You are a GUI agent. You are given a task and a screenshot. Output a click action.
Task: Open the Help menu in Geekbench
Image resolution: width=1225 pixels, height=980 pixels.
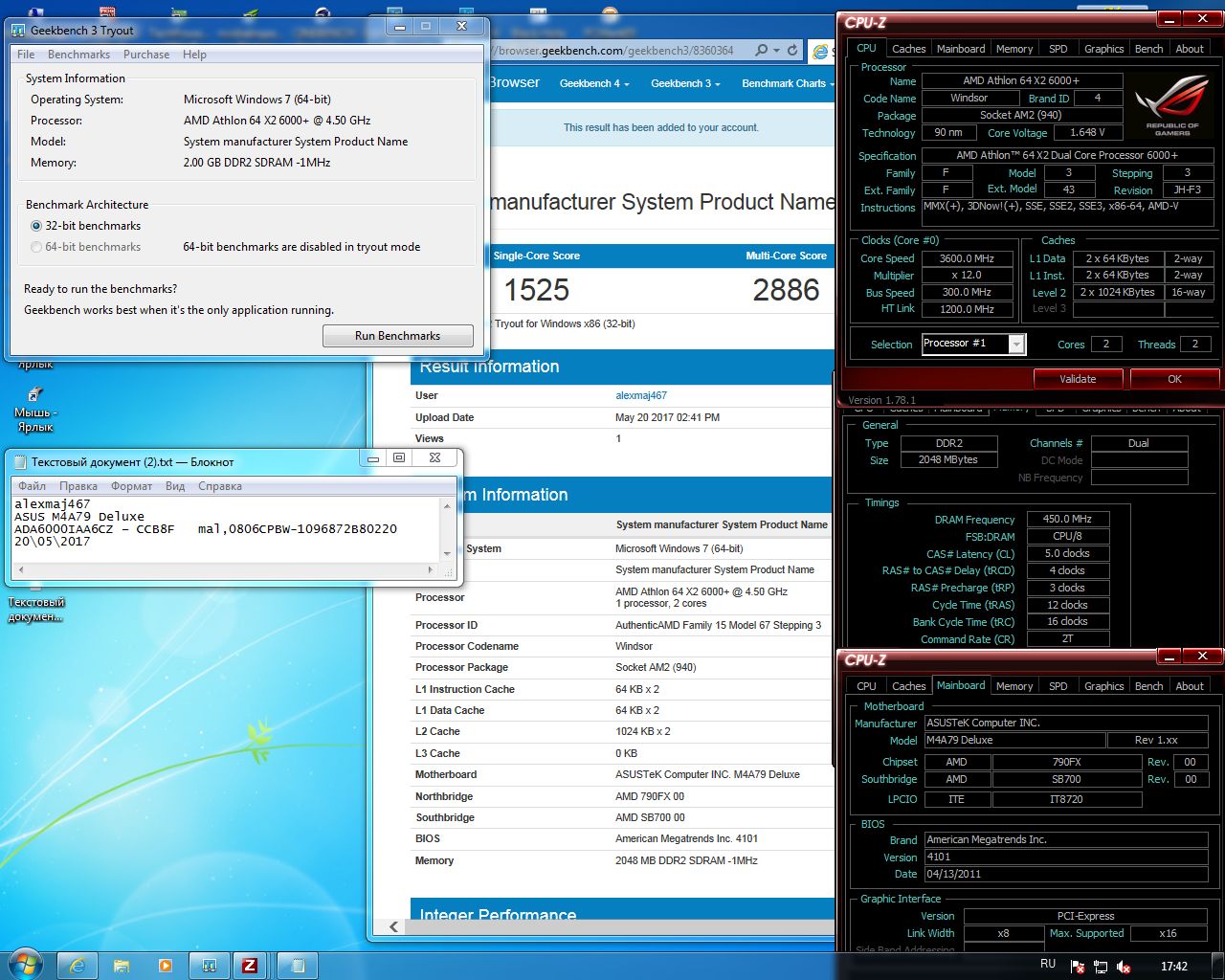click(194, 55)
